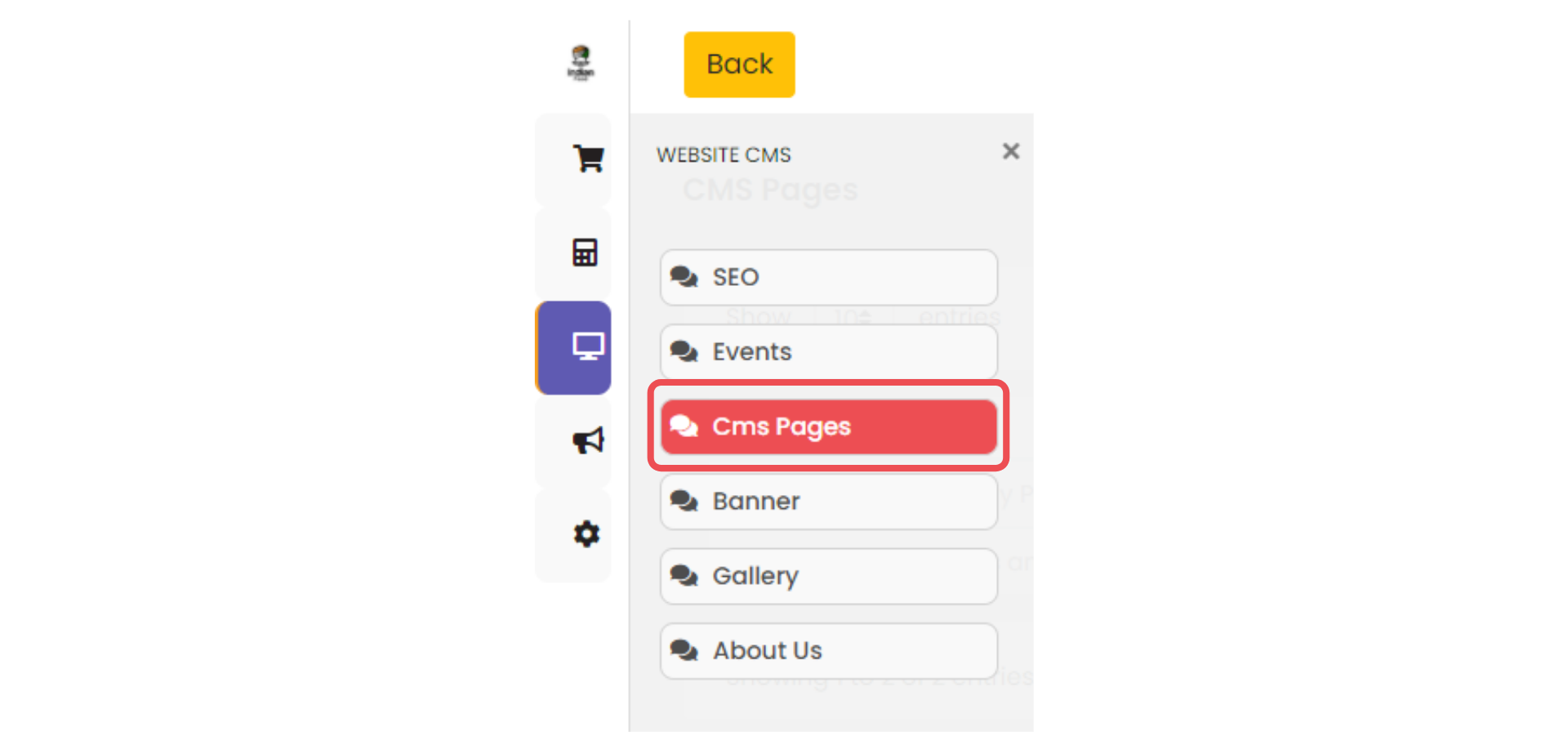Click the chat icon beside Cms Pages
The height and width of the screenshot is (741, 1568).
tap(684, 426)
